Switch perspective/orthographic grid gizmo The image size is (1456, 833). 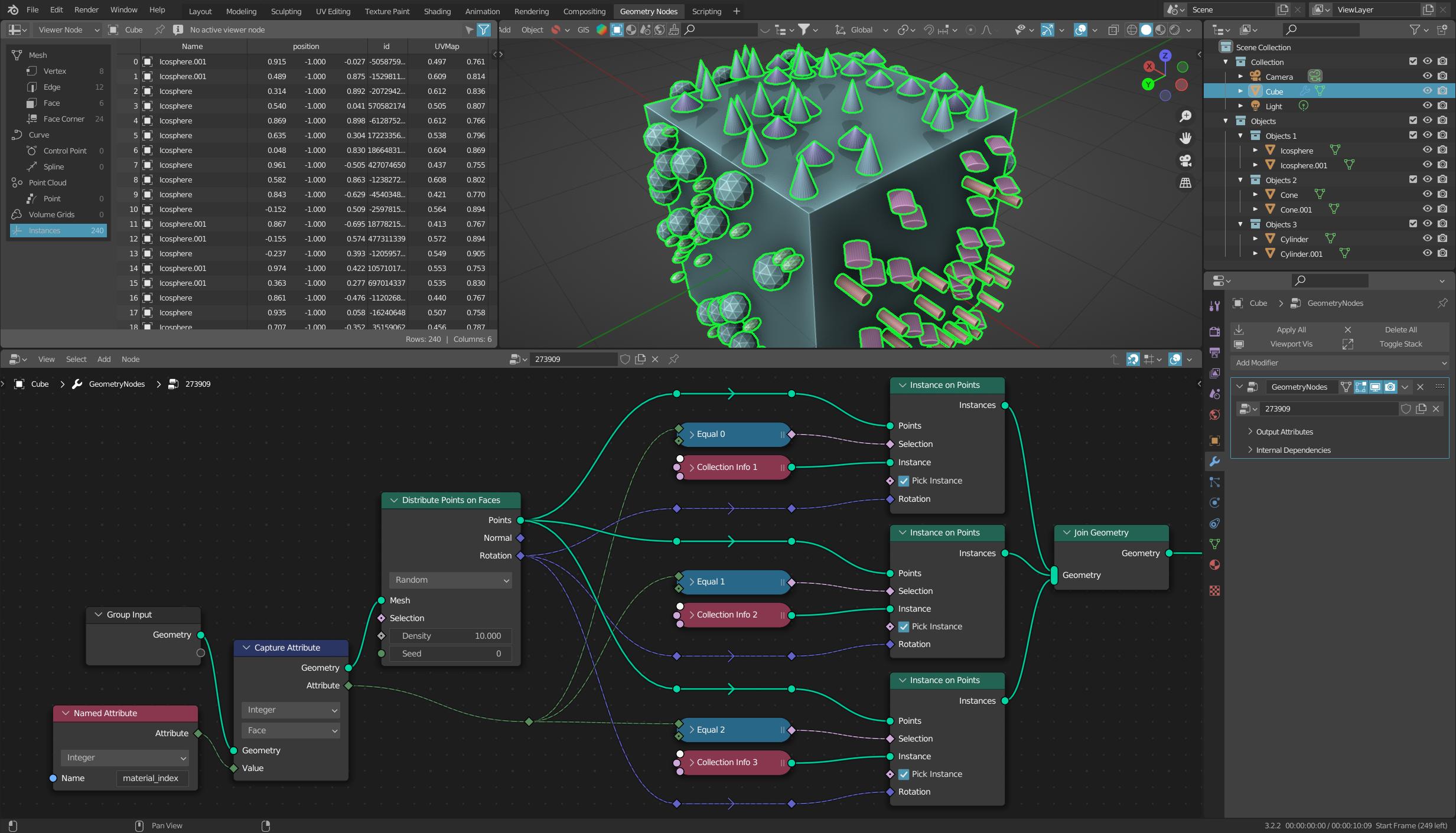tap(1185, 183)
